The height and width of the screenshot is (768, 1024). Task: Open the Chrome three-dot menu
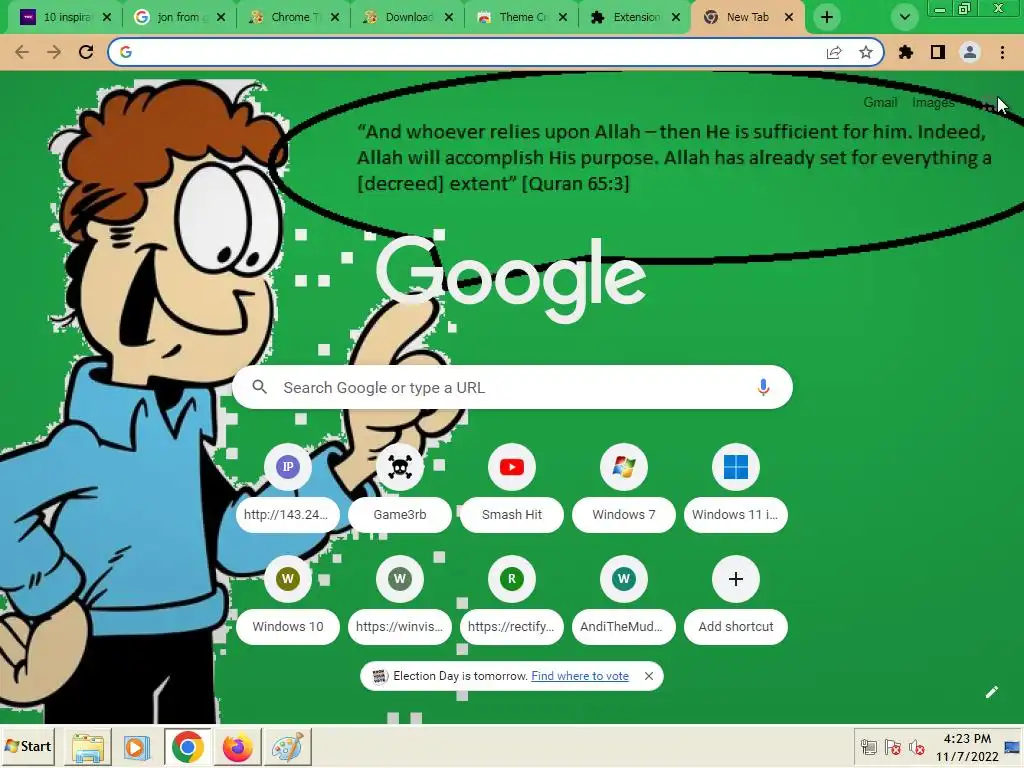click(x=1002, y=52)
